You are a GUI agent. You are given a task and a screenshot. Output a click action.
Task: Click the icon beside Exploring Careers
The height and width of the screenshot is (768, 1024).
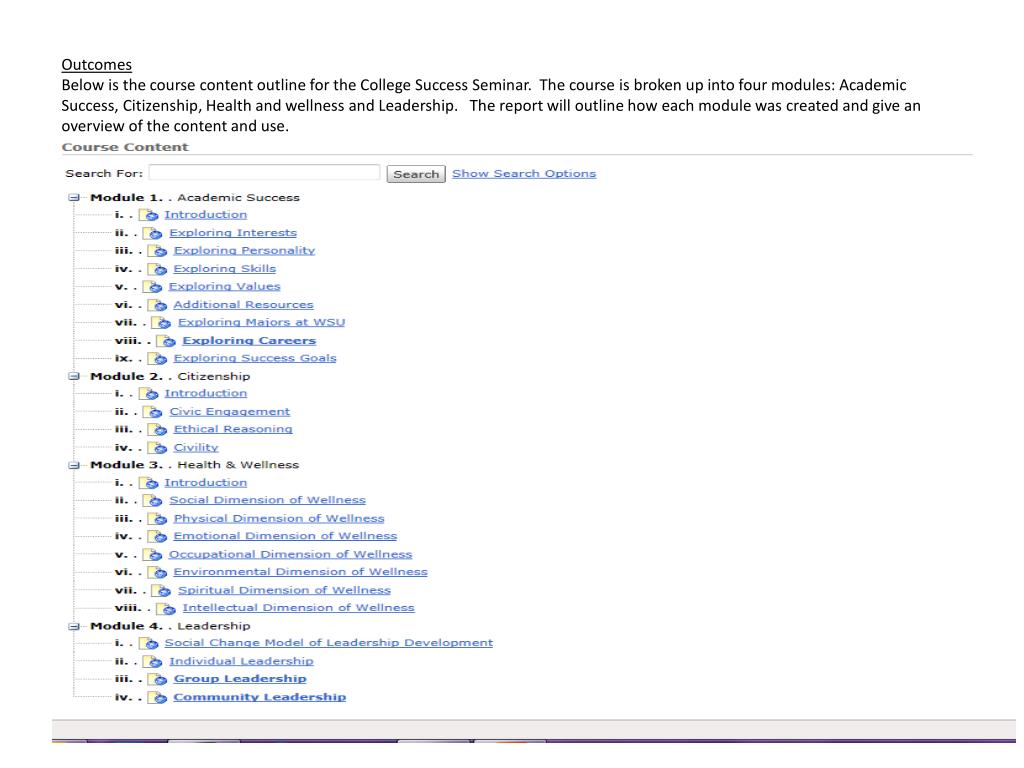(x=167, y=341)
